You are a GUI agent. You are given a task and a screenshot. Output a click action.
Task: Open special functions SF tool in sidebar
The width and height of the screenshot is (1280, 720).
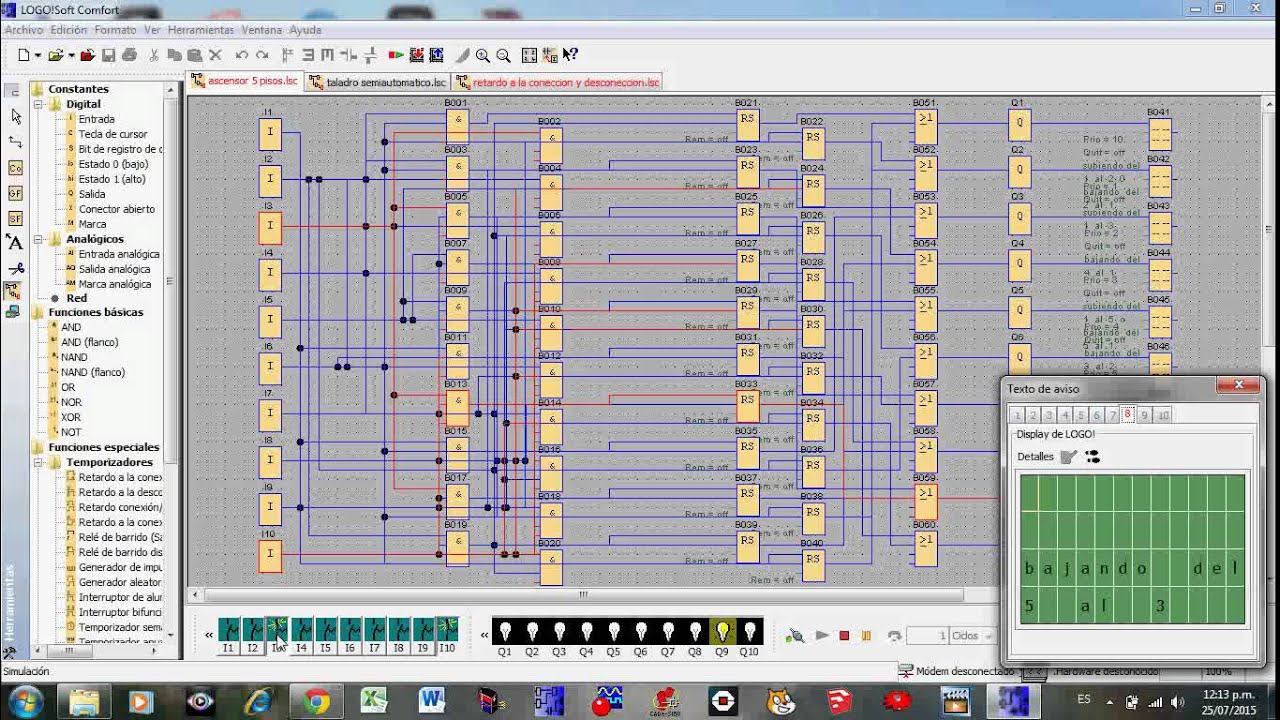point(15,218)
